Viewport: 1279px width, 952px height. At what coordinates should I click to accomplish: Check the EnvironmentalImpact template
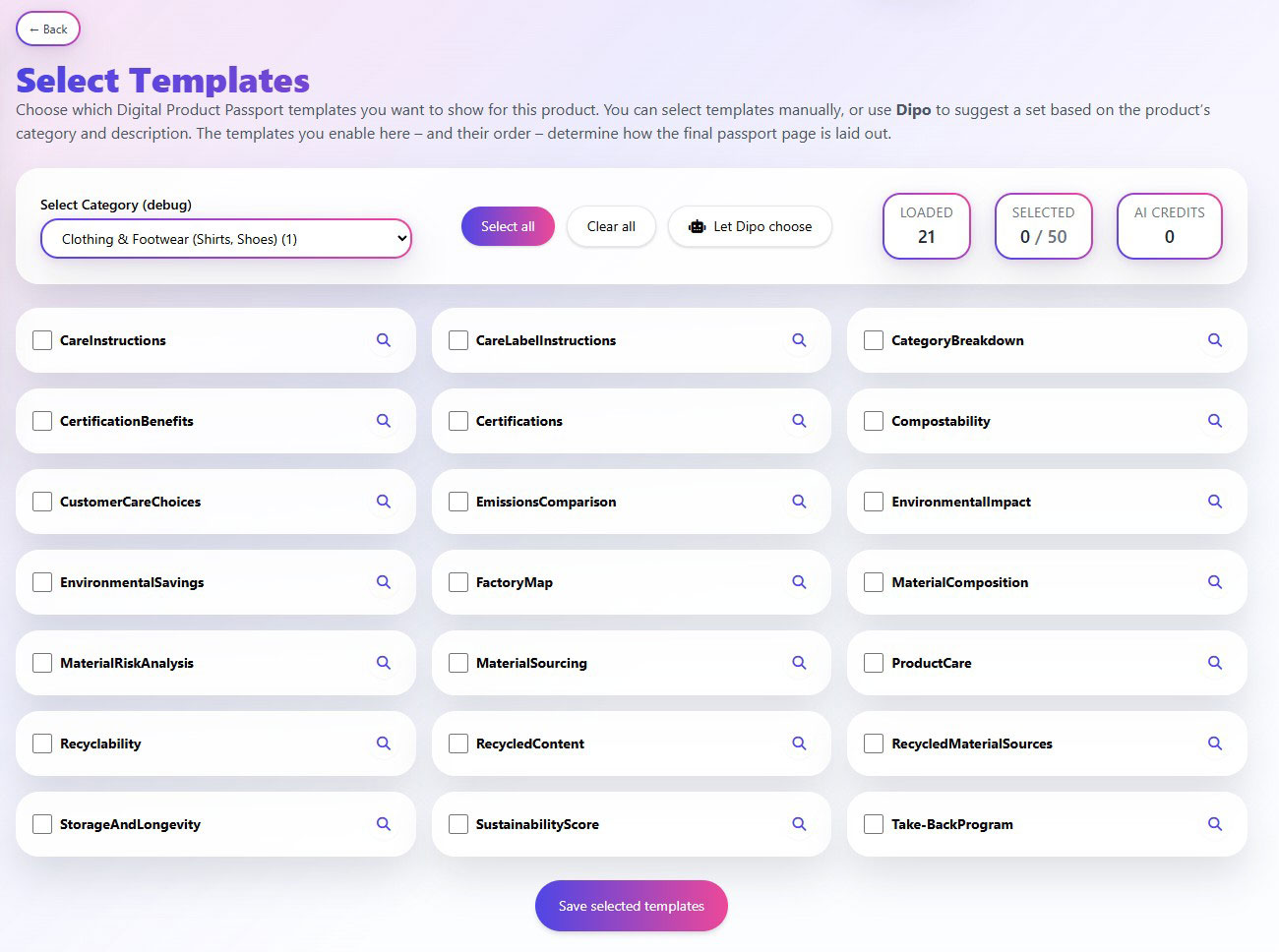click(873, 502)
